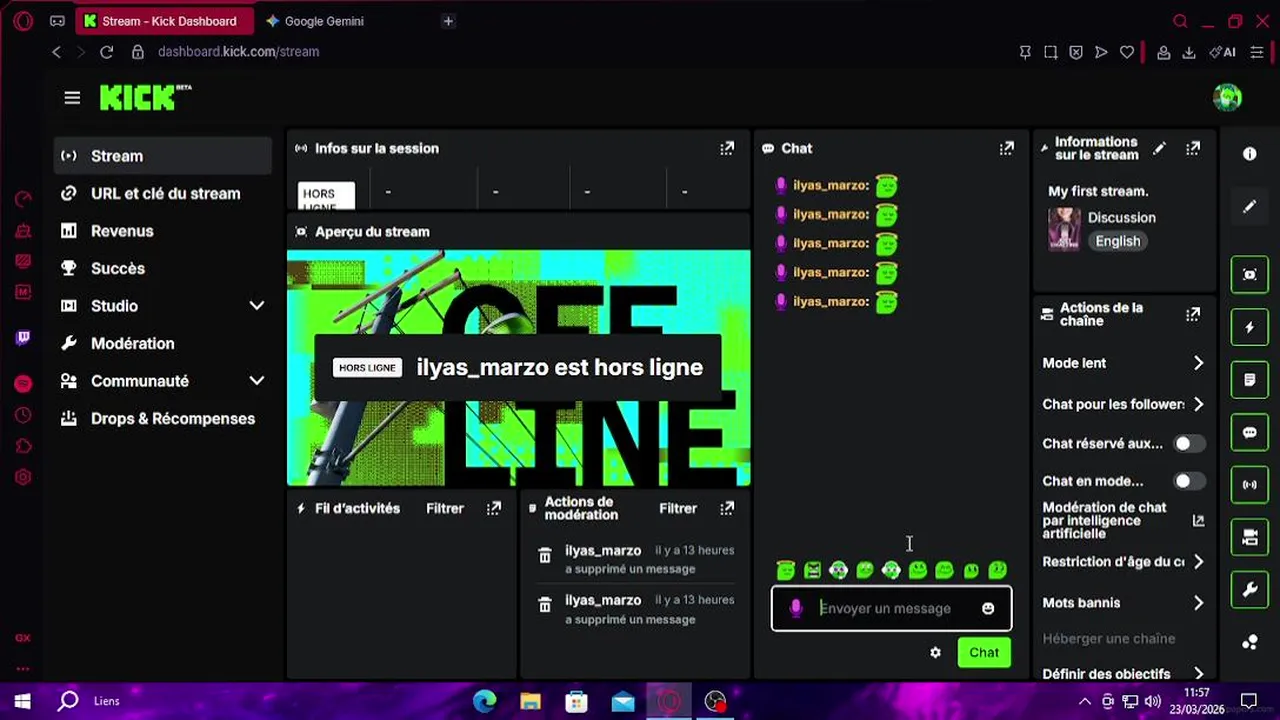Open Opera GX sidebar settings gear
The width and height of the screenshot is (1280, 720).
tap(23, 477)
